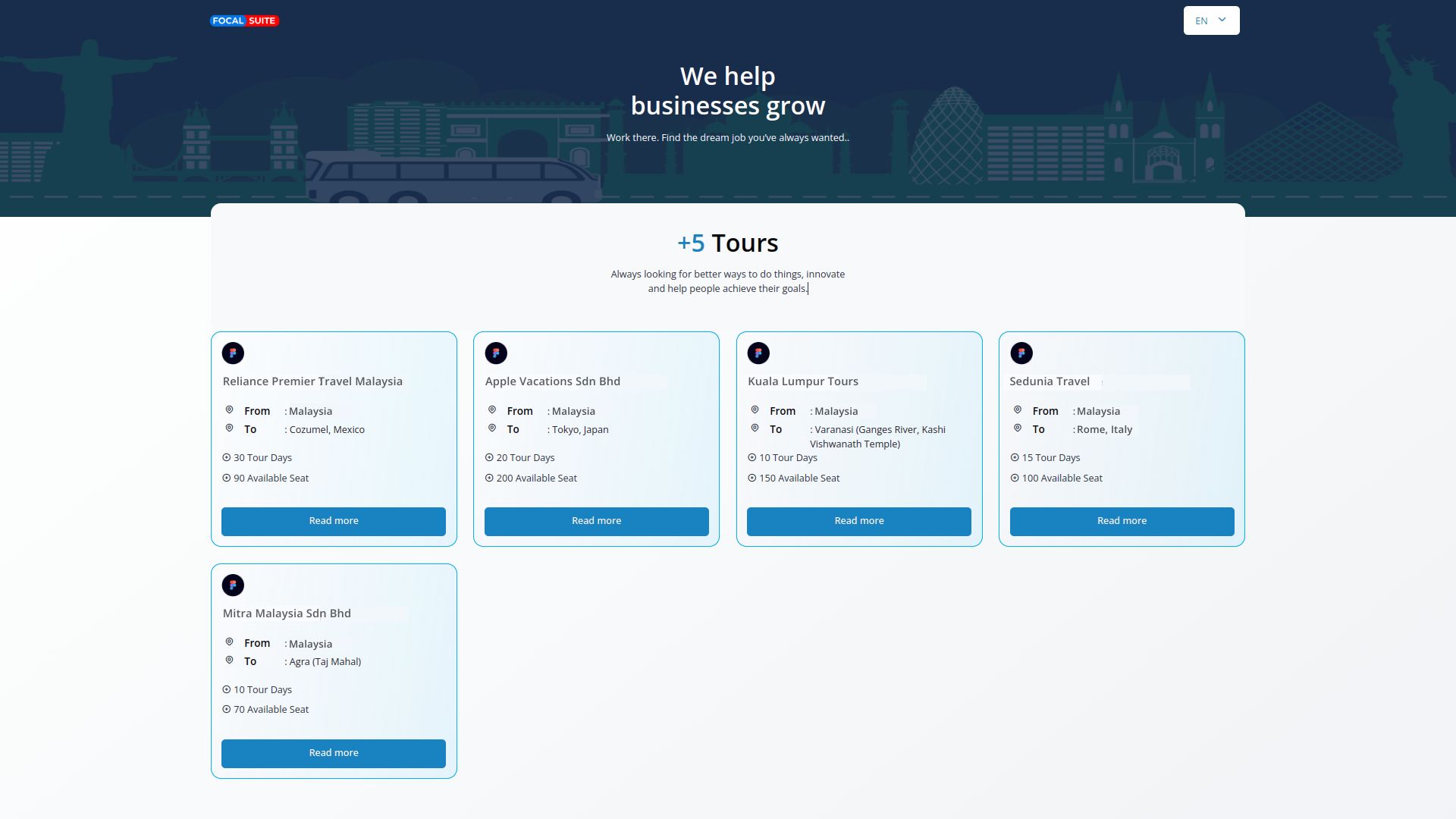Click location pin beside Cozumel, Mexico destination
The image size is (1456, 819).
(229, 428)
